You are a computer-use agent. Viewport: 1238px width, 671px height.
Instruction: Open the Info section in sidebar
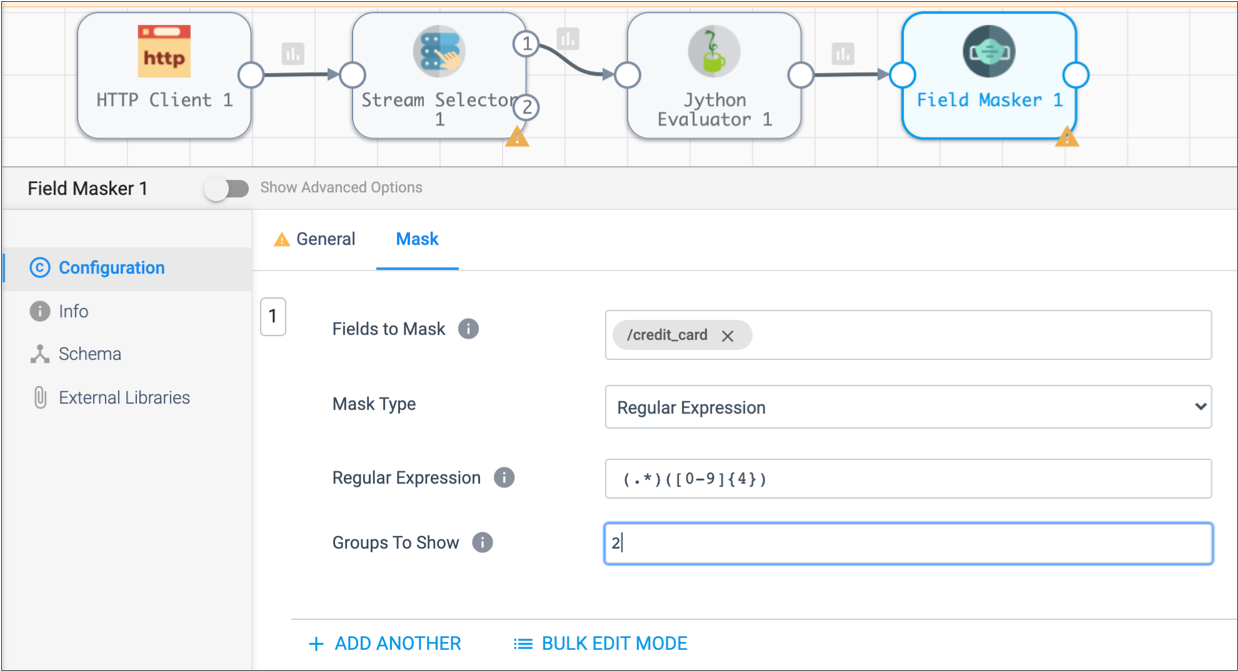click(73, 311)
